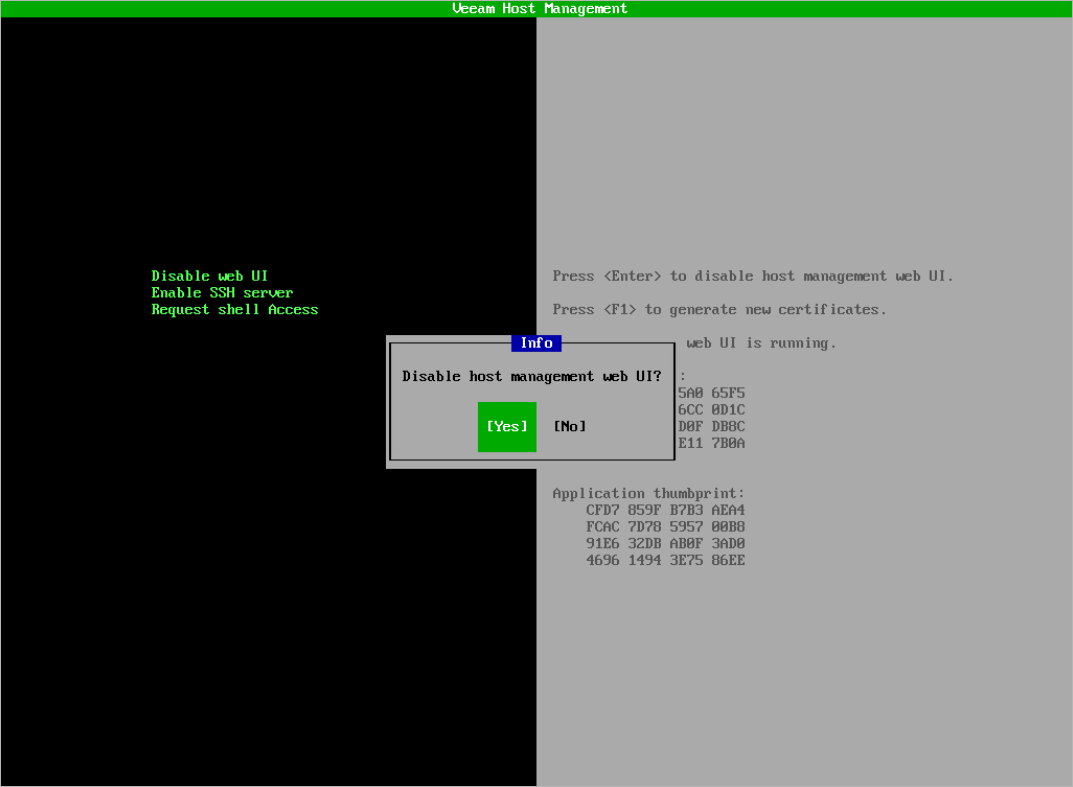Click the partial thumbprint 'D0F DB8C'
1073x787 pixels.
click(x=711, y=426)
